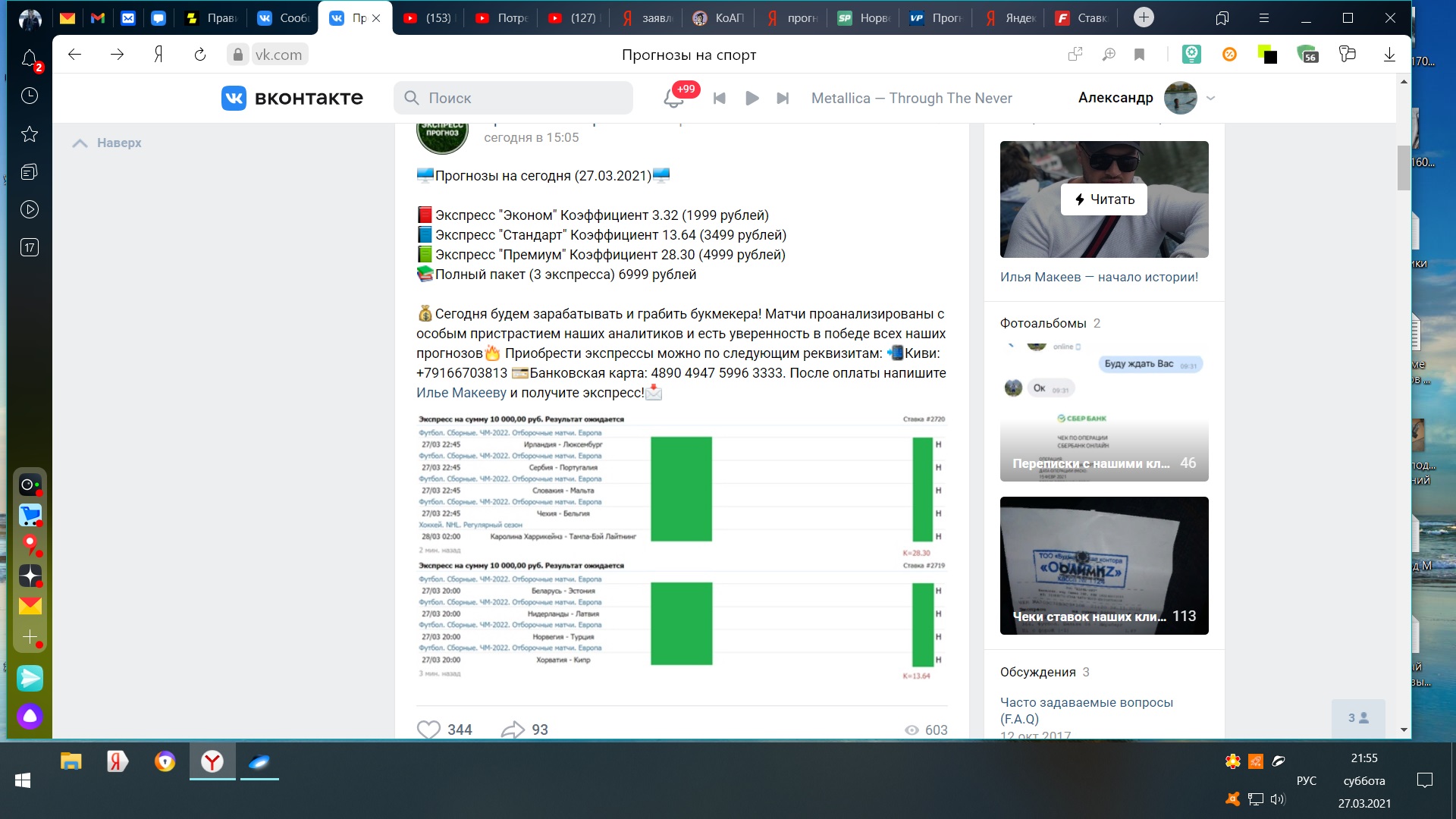Open Илья Макеев — начало истории link

(x=1099, y=277)
